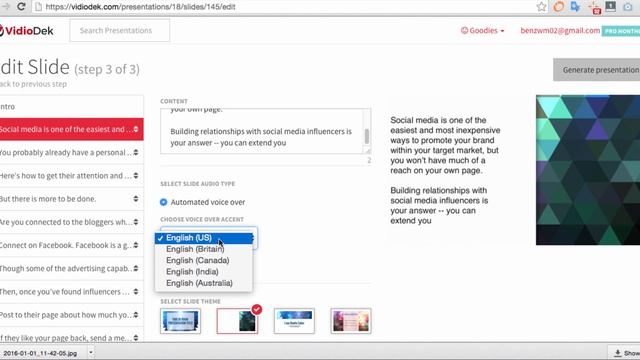Click the page icon in address bar
The image size is (640, 360).
(x=38, y=7)
